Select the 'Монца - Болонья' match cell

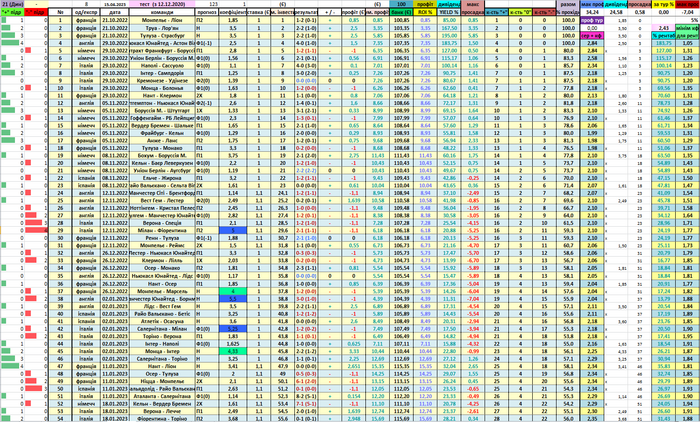(162, 88)
